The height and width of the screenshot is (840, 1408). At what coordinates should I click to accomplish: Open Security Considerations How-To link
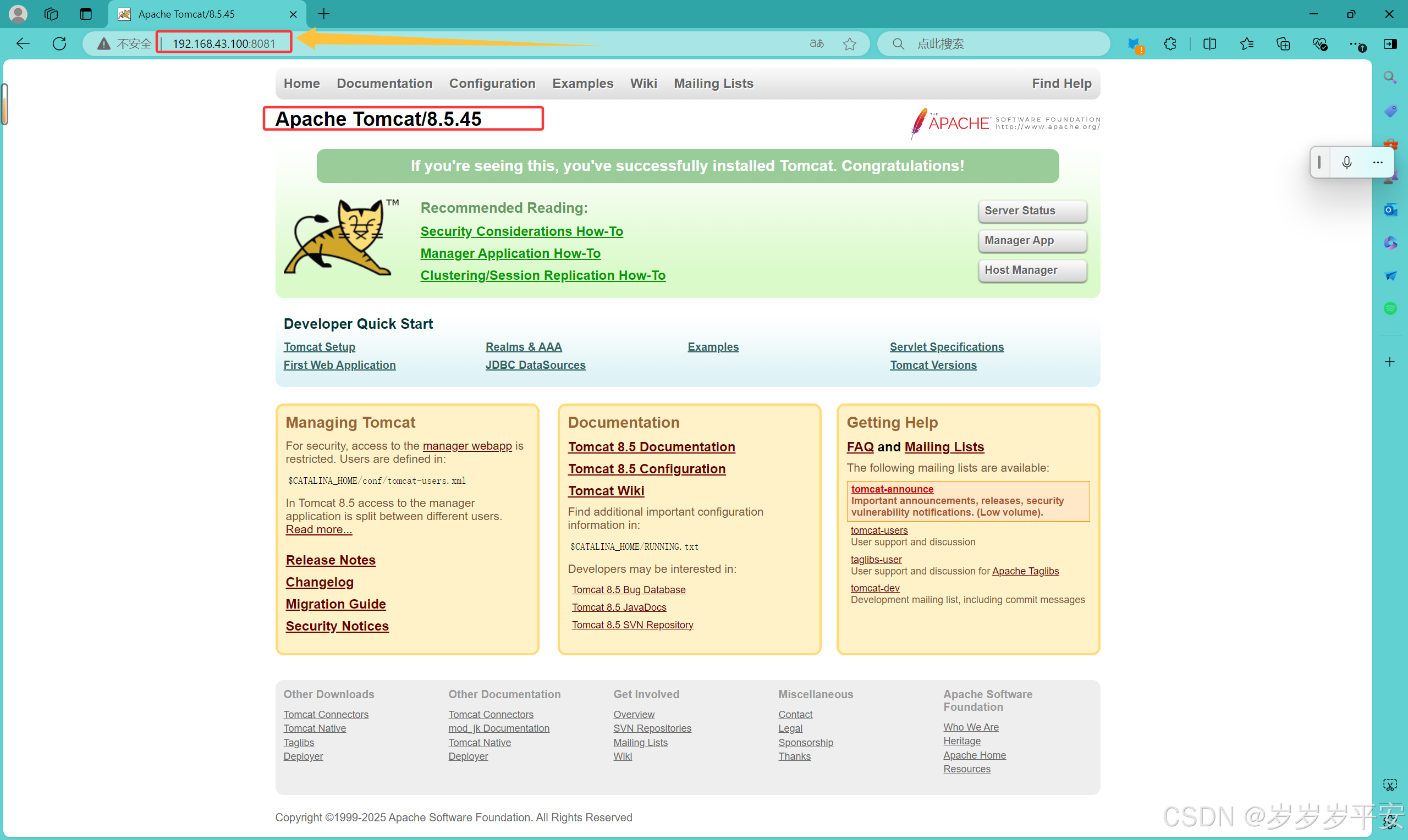click(x=521, y=231)
